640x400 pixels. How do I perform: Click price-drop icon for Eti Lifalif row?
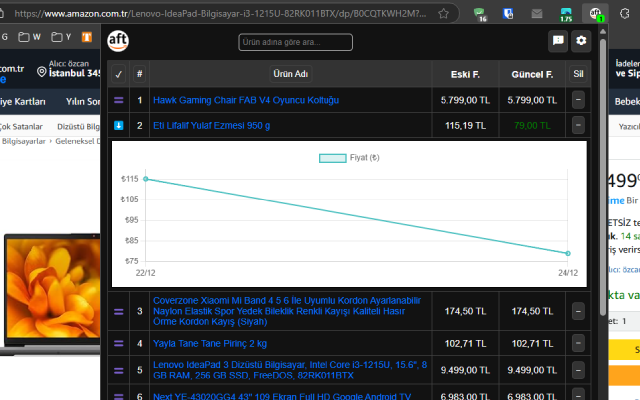118,125
